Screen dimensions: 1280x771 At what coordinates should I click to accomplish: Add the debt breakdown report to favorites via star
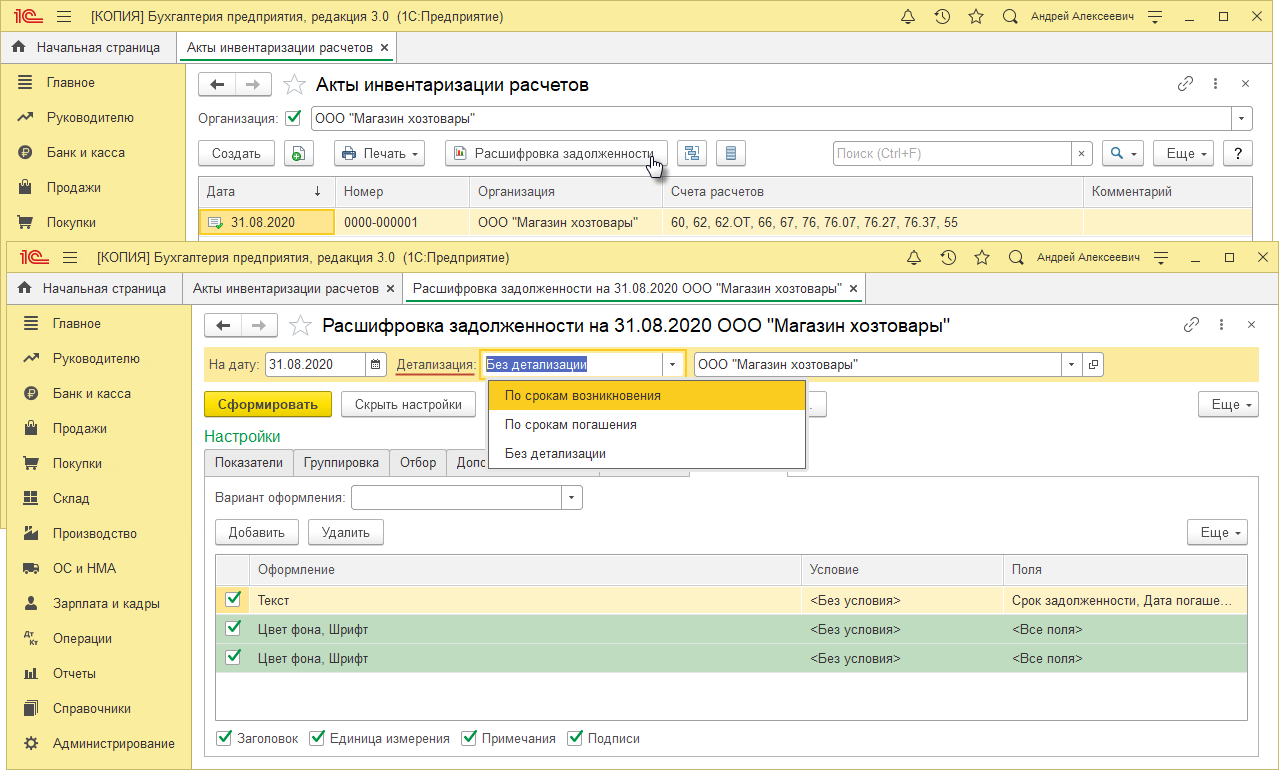tap(299, 325)
